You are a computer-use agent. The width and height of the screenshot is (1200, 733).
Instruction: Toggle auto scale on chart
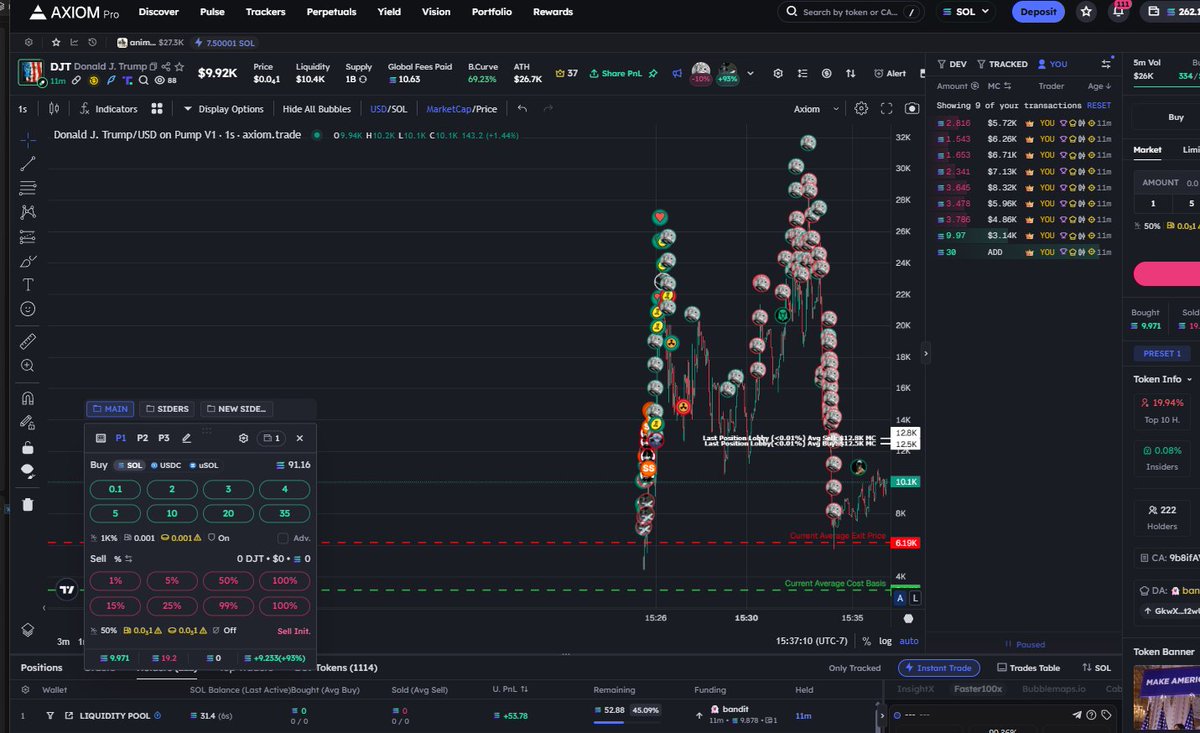tap(909, 641)
